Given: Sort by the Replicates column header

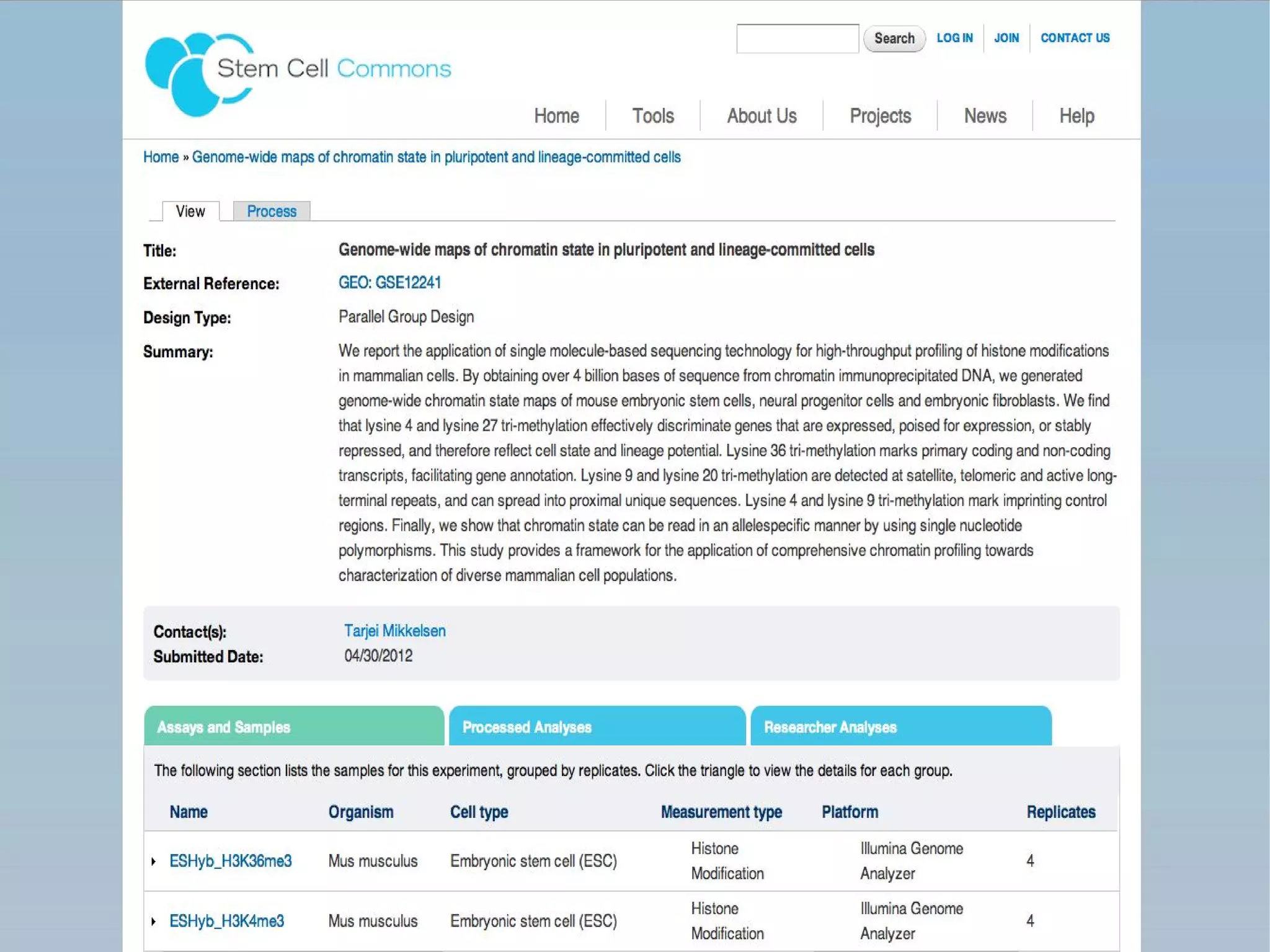Looking at the screenshot, I should (x=1061, y=812).
